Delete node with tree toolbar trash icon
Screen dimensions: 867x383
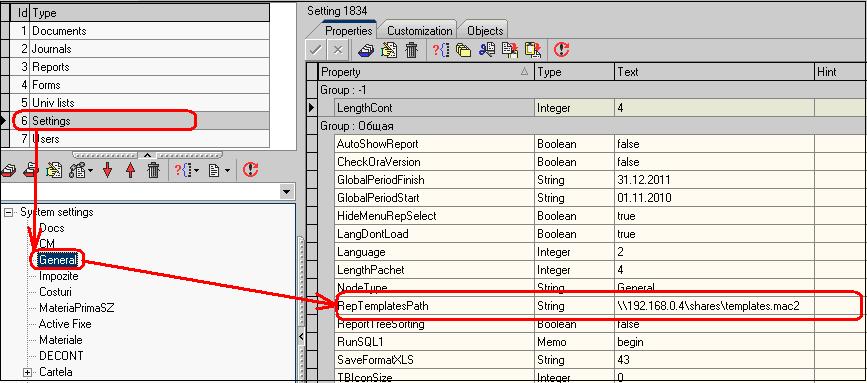tap(153, 170)
